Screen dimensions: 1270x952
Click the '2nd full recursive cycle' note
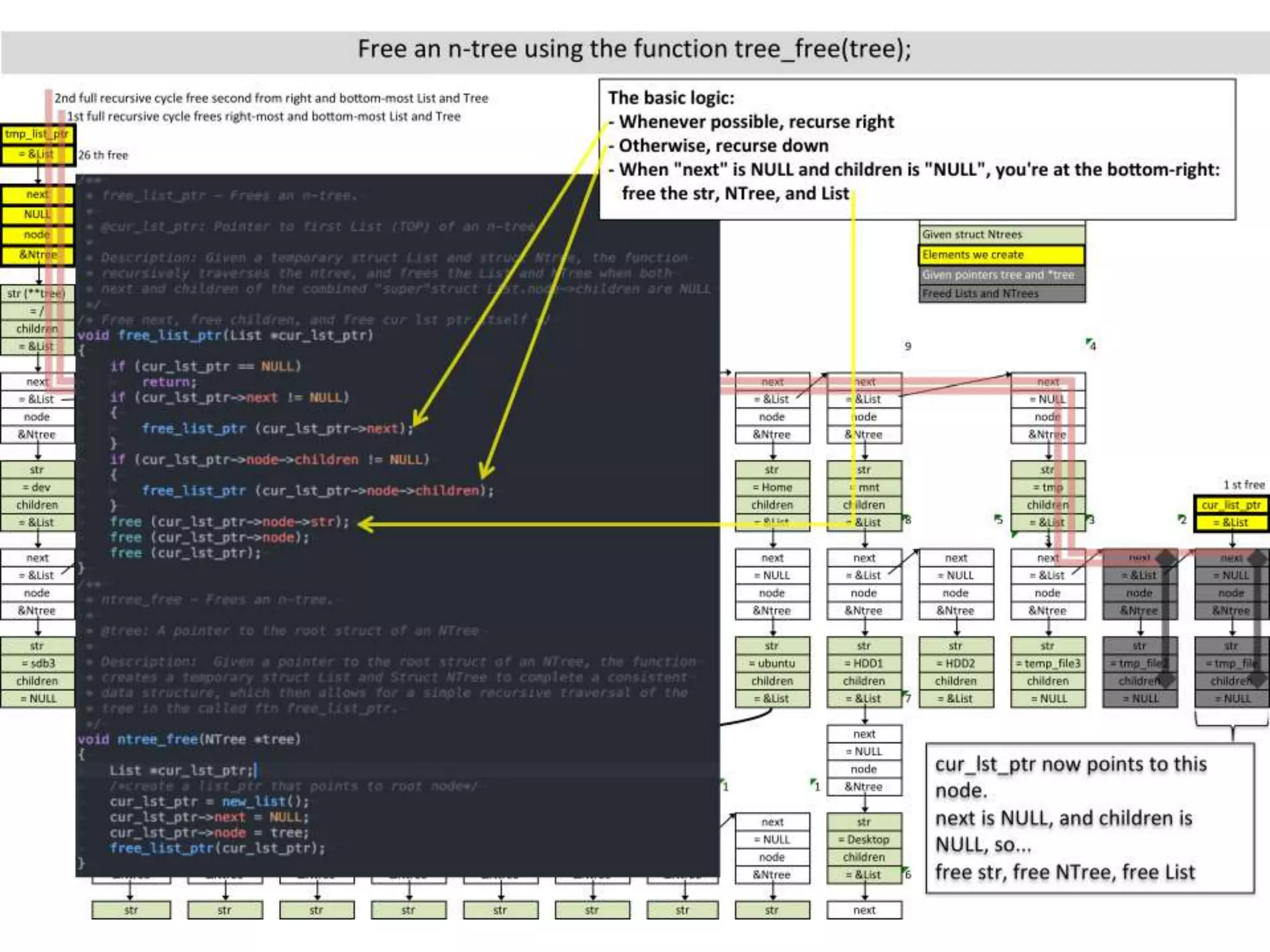pos(271,98)
